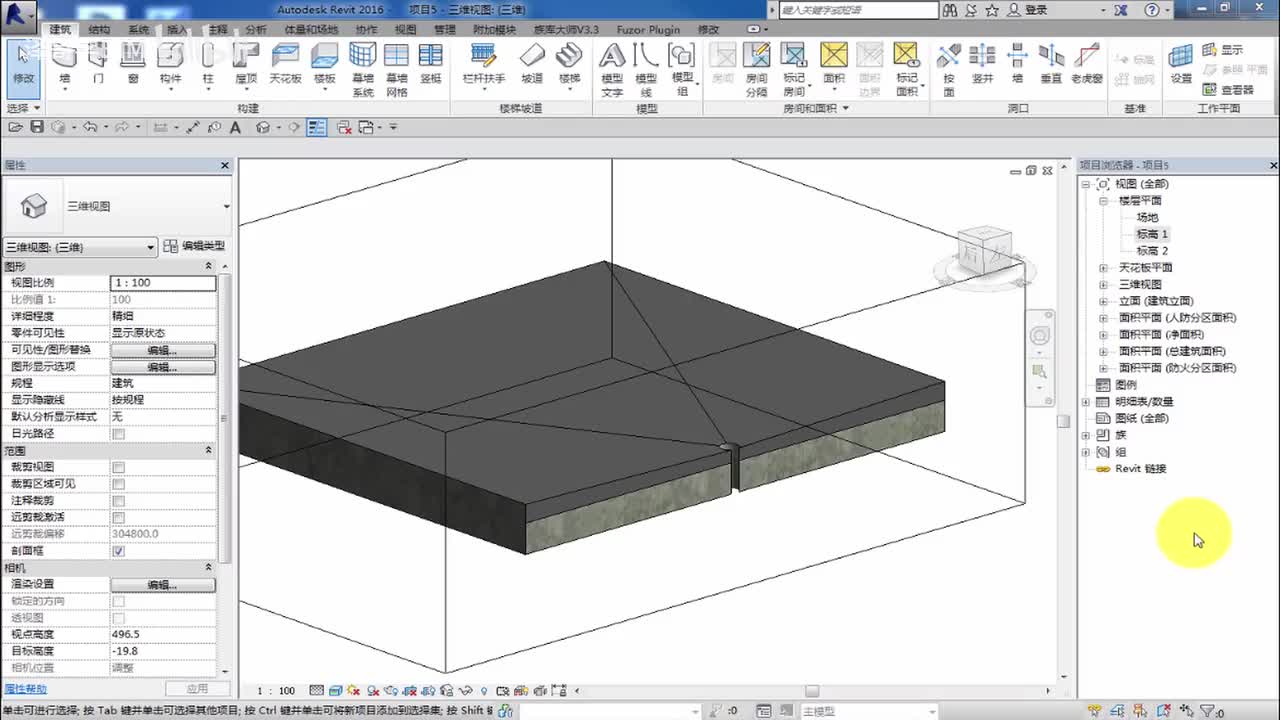Click the 视图比例 1 : 100 input field
This screenshot has height=720, width=1280.
(x=162, y=283)
